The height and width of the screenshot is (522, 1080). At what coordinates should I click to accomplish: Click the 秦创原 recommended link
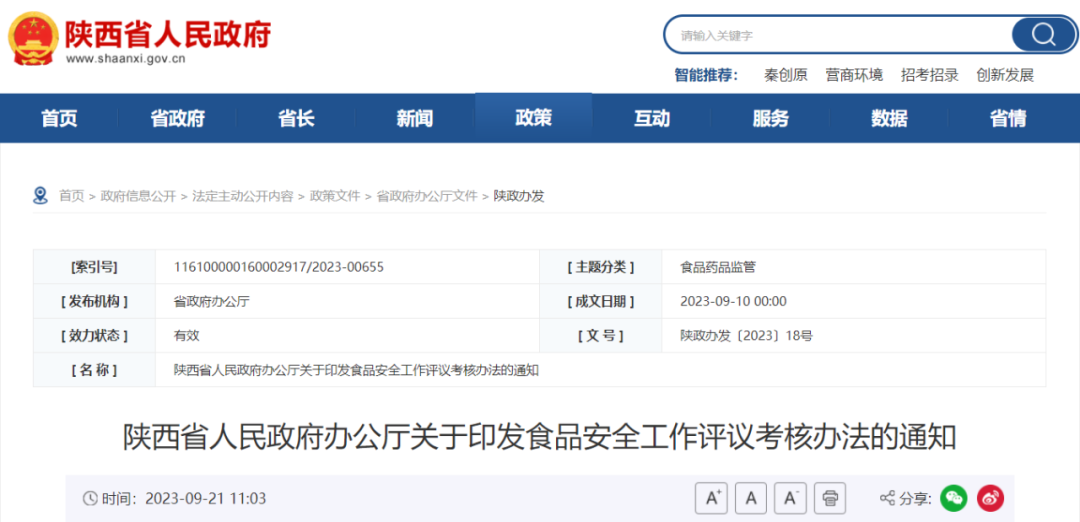pyautogui.click(x=785, y=75)
